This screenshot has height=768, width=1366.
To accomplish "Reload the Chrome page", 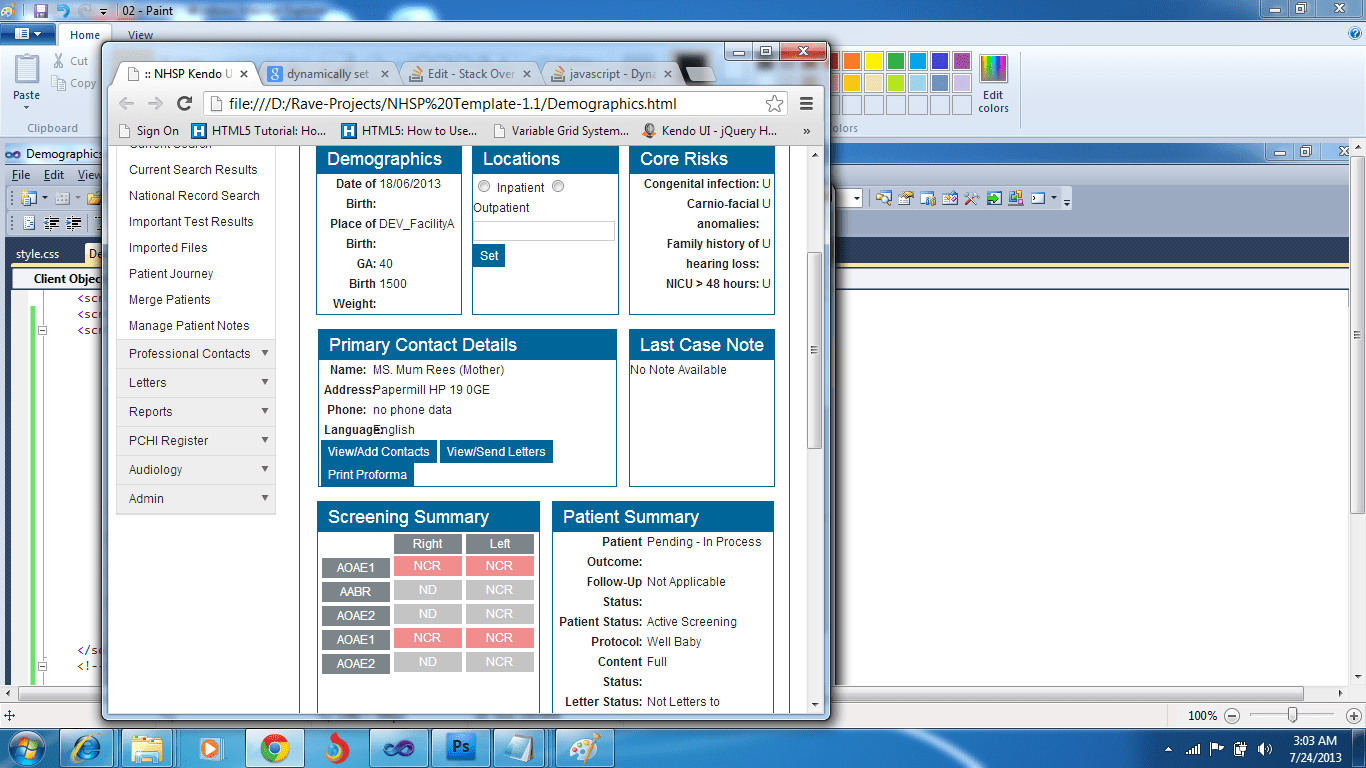I will 184,103.
